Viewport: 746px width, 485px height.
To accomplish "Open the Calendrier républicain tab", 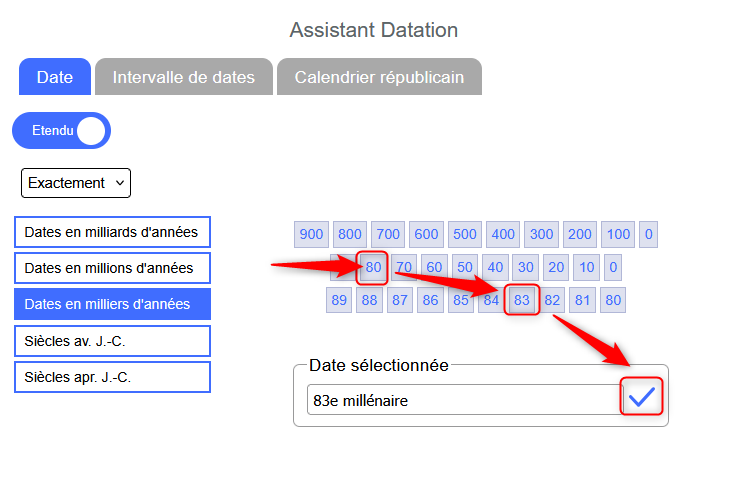I will pos(379,77).
